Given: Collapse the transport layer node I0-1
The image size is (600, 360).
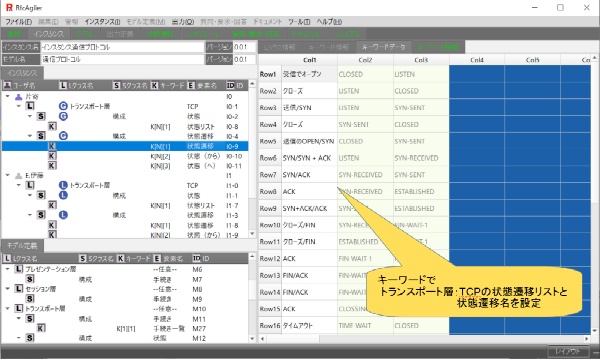Looking at the screenshot, I should 19,106.
